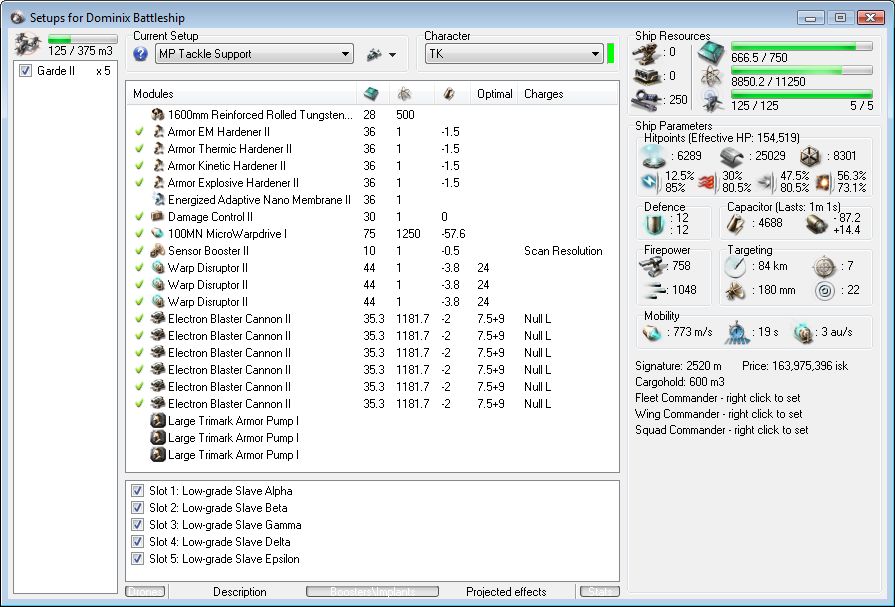Click the drone bay icon above drone list
895x607 pixels.
pos(28,43)
